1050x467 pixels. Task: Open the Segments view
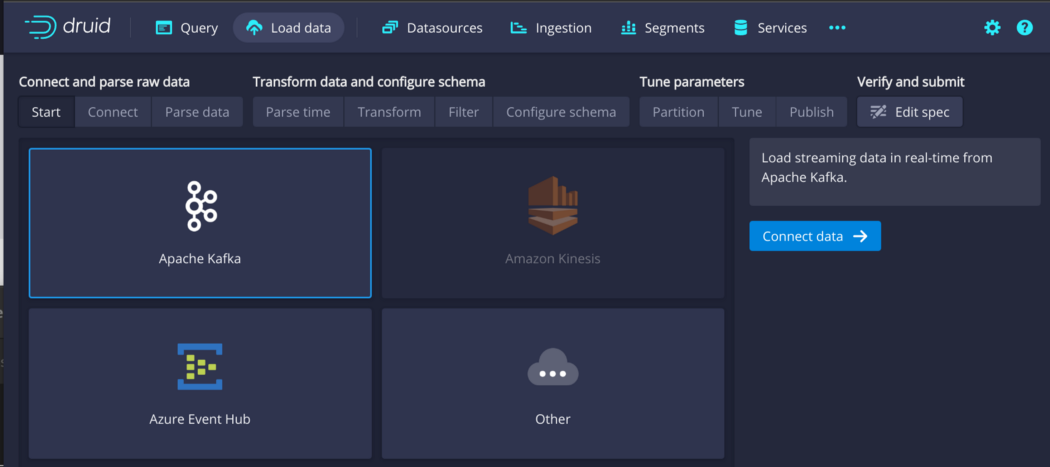tap(662, 27)
